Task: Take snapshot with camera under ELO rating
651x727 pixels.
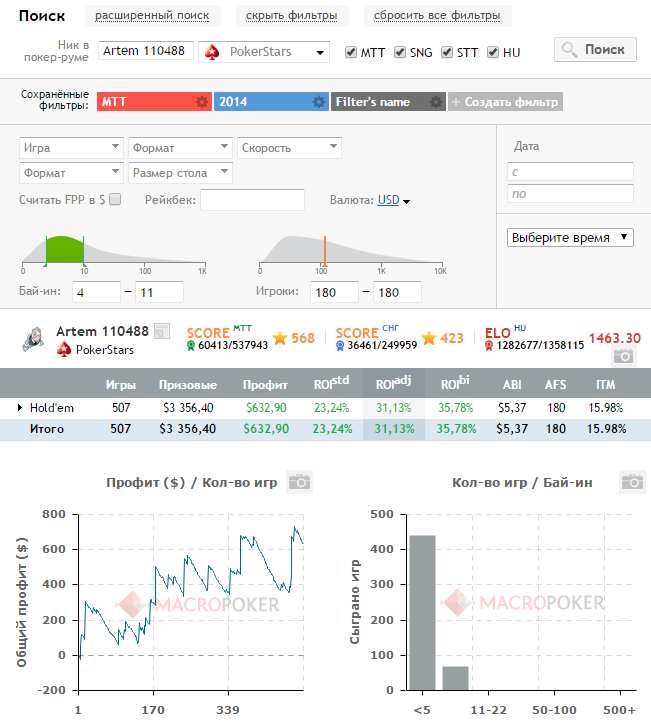Action: pyautogui.click(x=623, y=356)
